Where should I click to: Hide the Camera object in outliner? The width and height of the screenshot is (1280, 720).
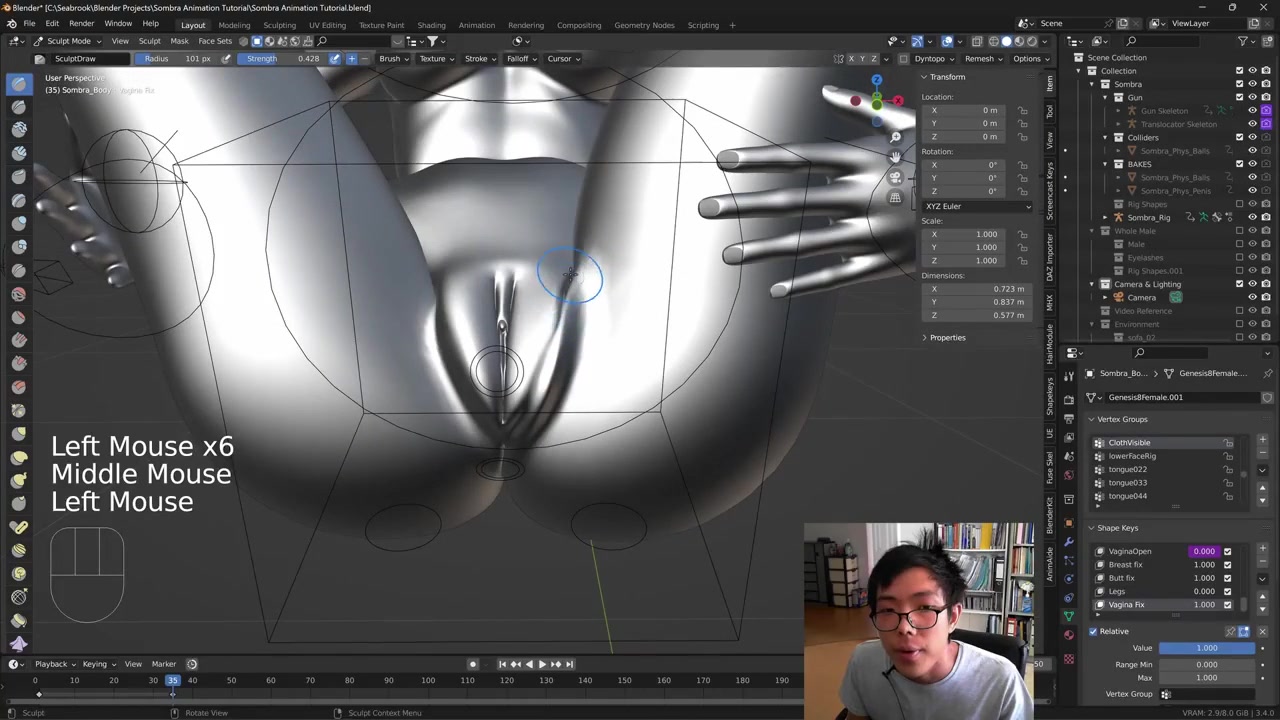1252,298
